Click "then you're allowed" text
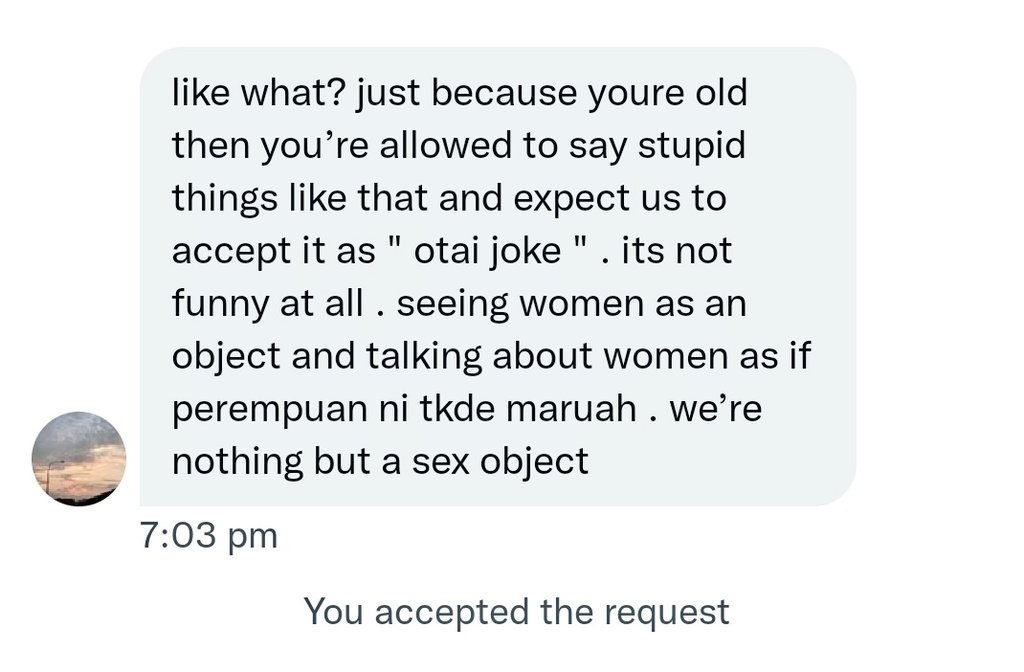Screen dimensions: 1024x672 tap(339, 146)
